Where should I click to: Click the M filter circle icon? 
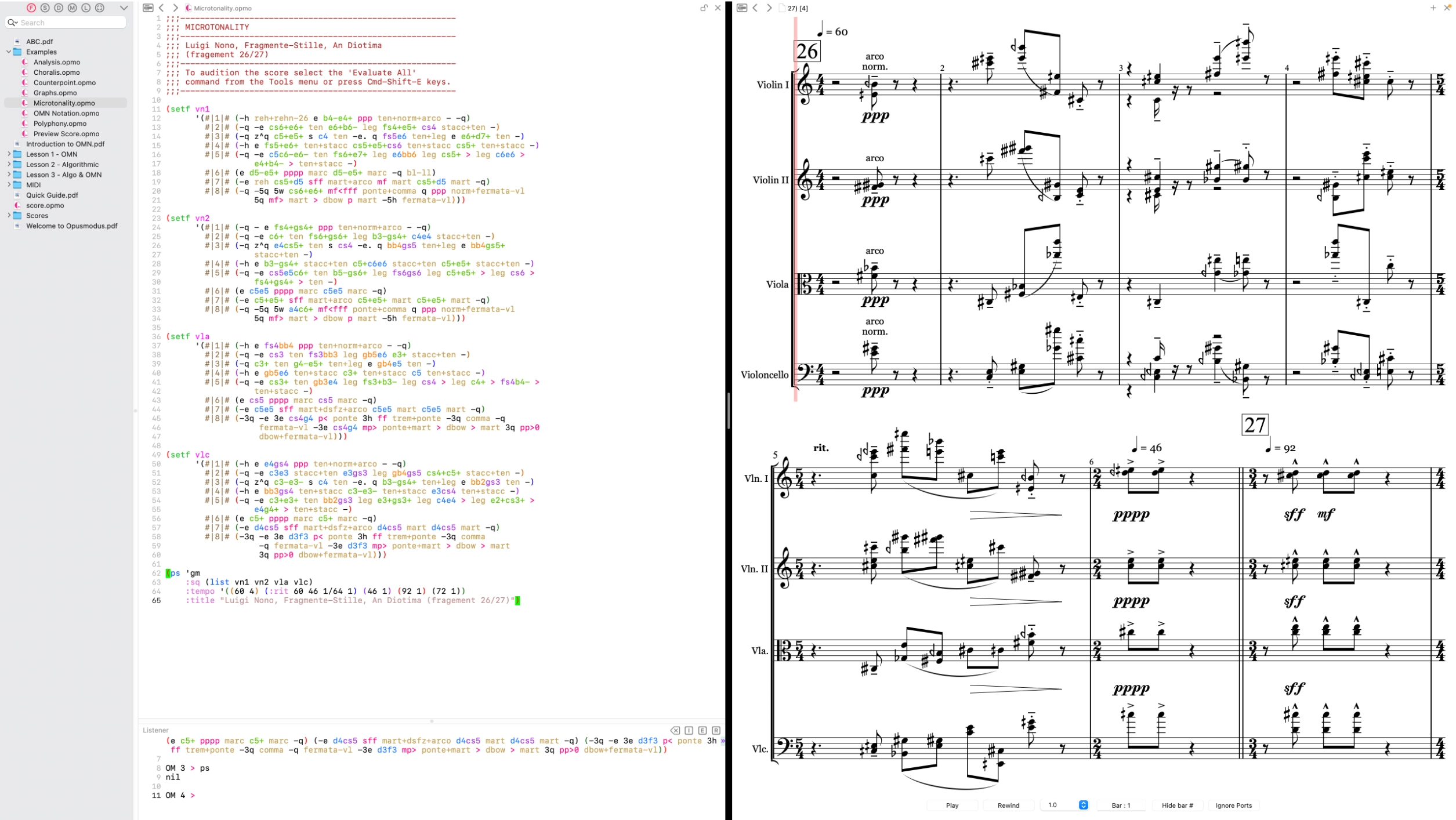pyautogui.click(x=73, y=8)
